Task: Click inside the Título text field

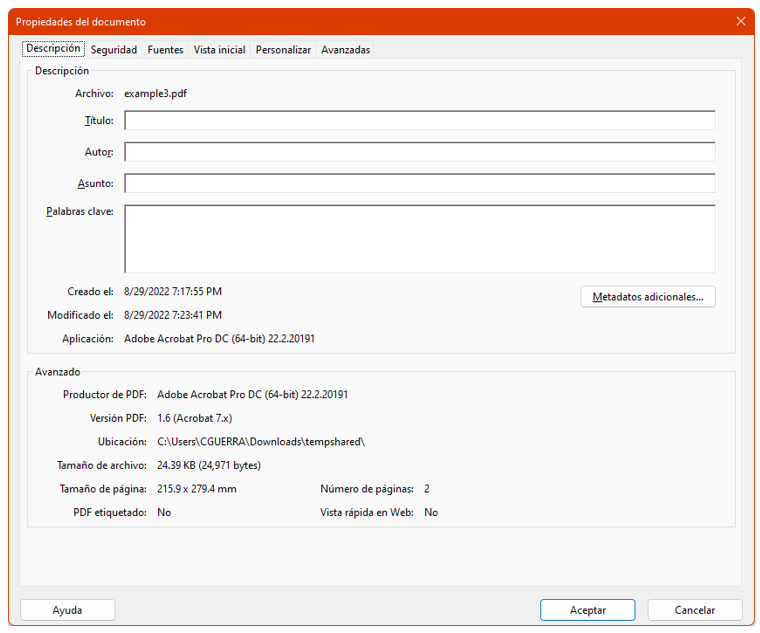Action: [419, 121]
